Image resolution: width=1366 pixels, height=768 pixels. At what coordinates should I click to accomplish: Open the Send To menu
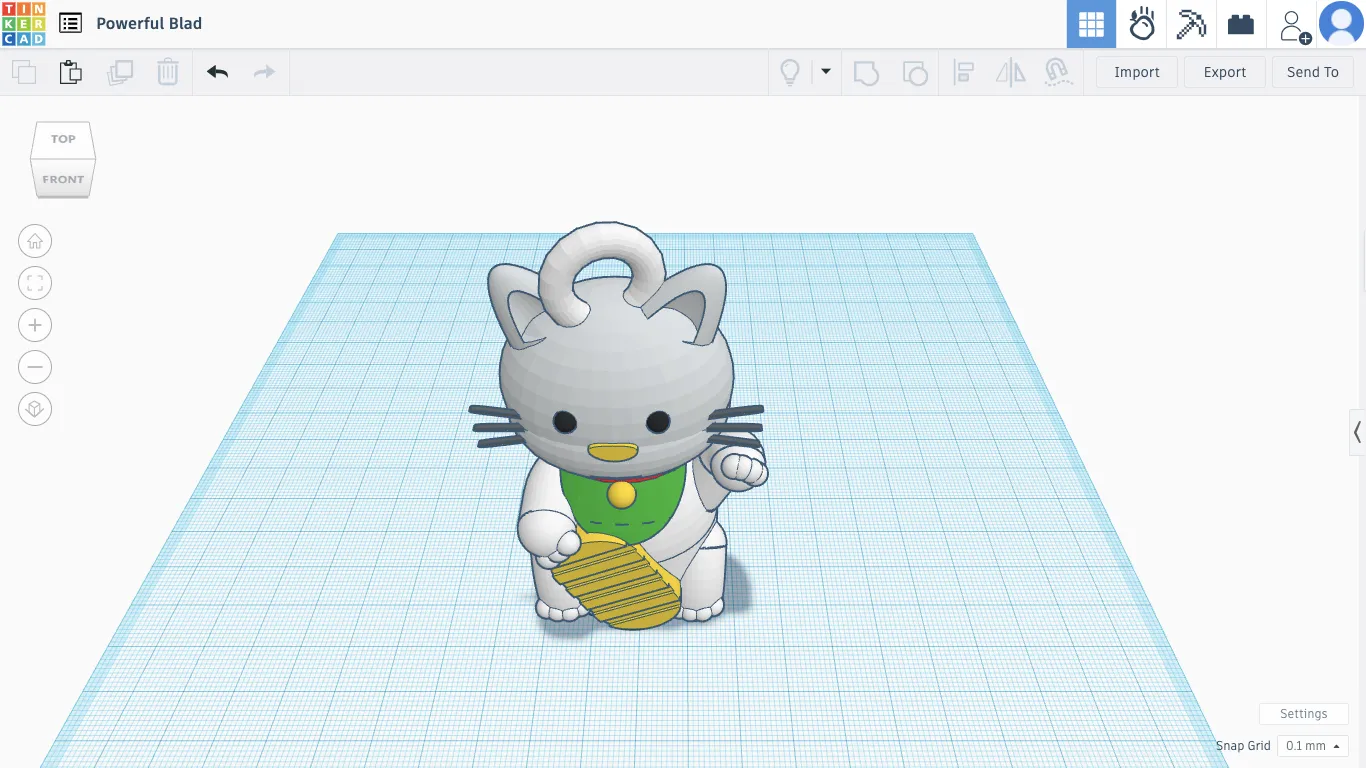coord(1312,72)
